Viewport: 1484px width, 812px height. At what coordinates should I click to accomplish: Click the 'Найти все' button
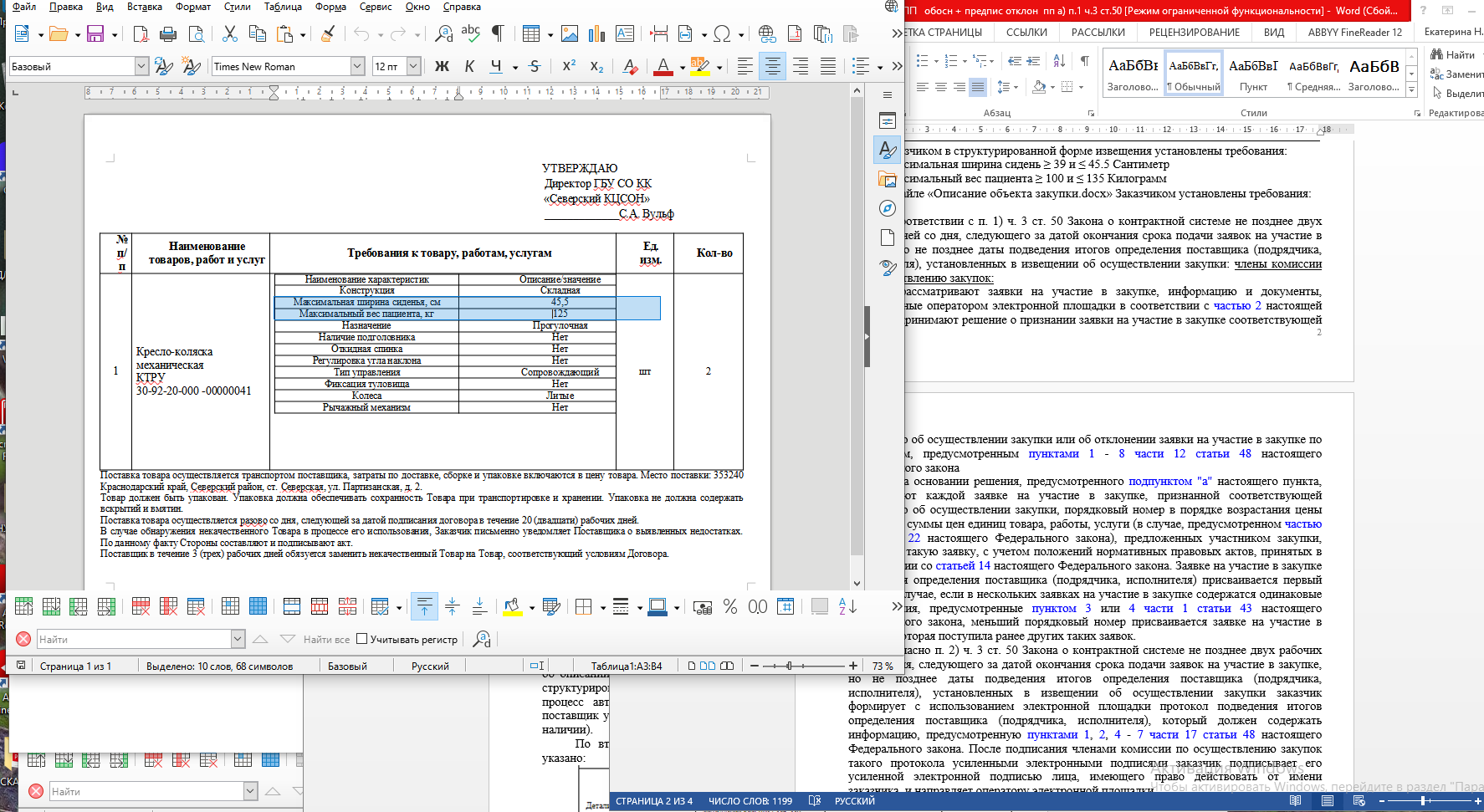coord(326,640)
